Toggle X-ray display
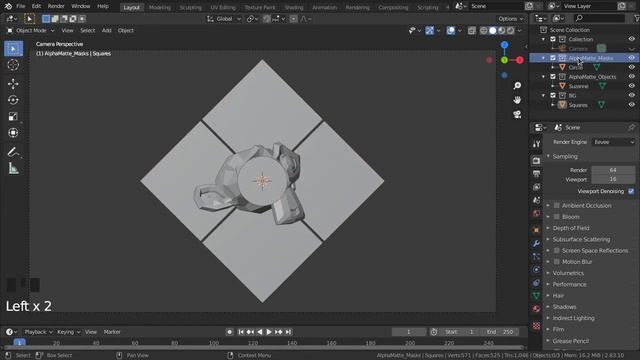The height and width of the screenshot is (360, 640). pyautogui.click(x=471, y=31)
